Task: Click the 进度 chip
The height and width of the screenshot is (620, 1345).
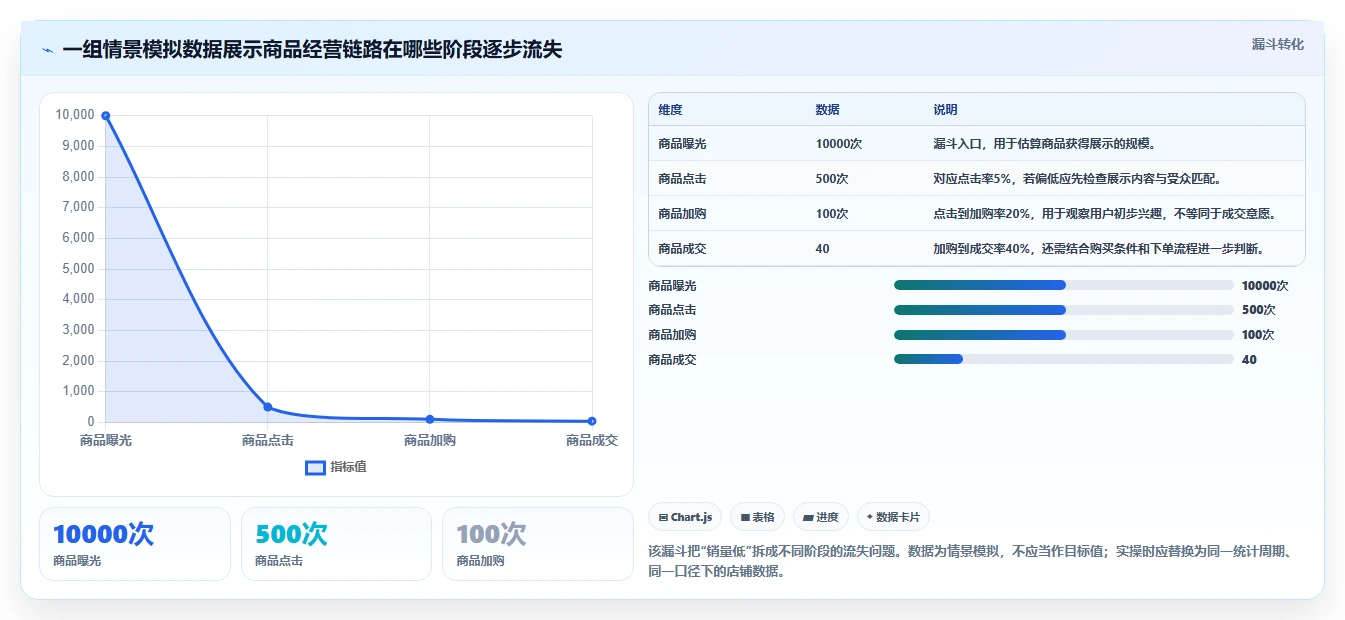Action: point(820,517)
